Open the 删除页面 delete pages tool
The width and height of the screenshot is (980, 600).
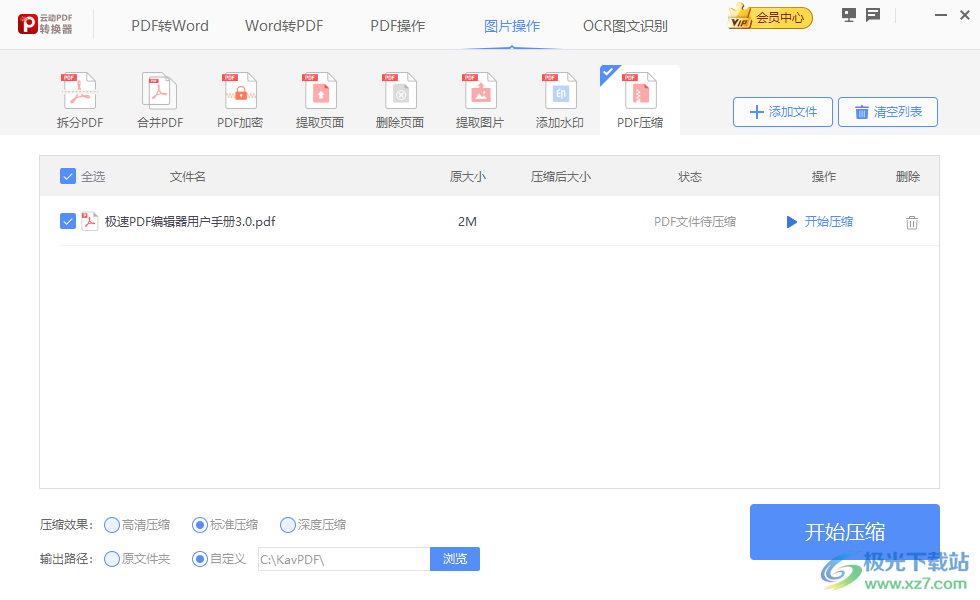[x=400, y=100]
